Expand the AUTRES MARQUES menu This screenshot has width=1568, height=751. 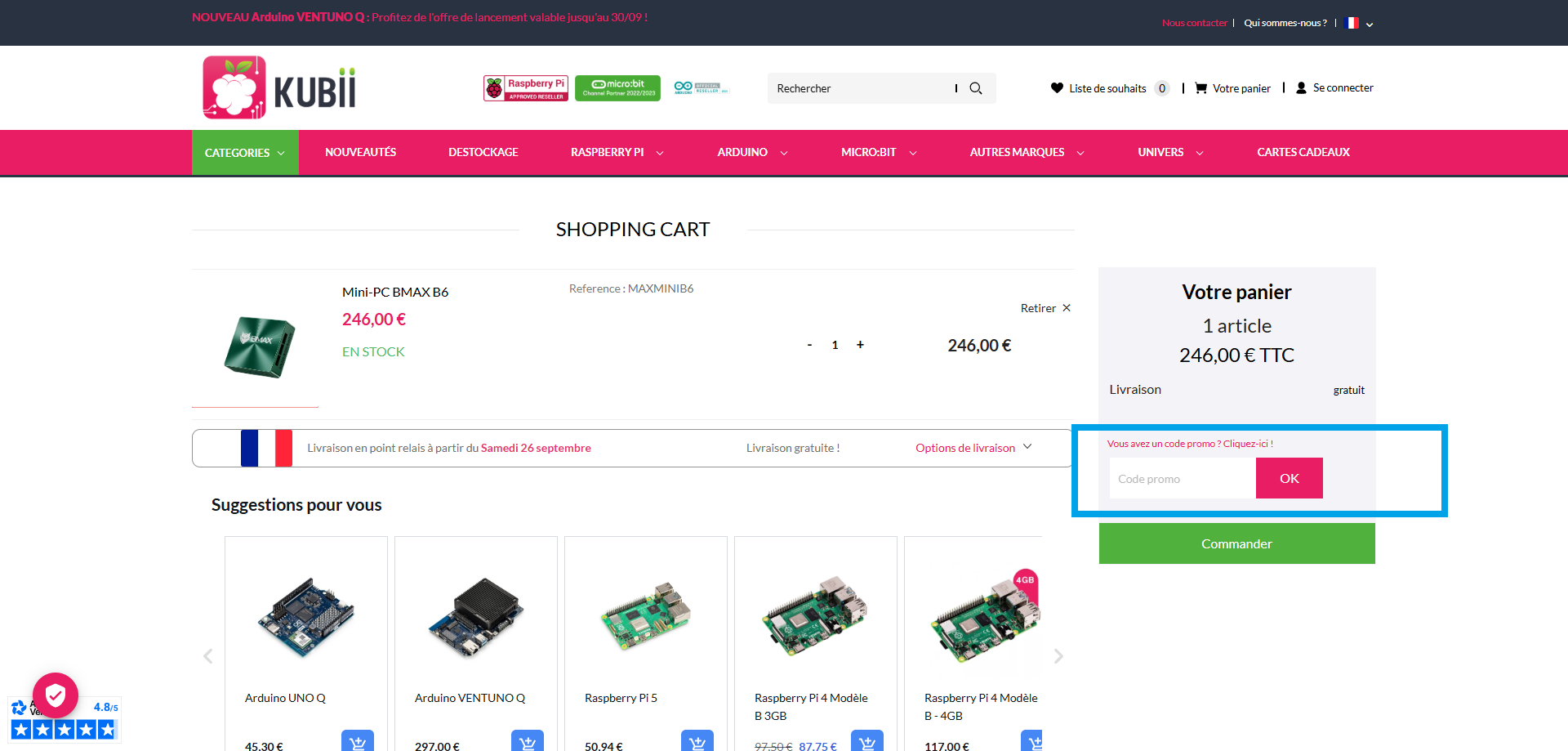(x=1027, y=153)
